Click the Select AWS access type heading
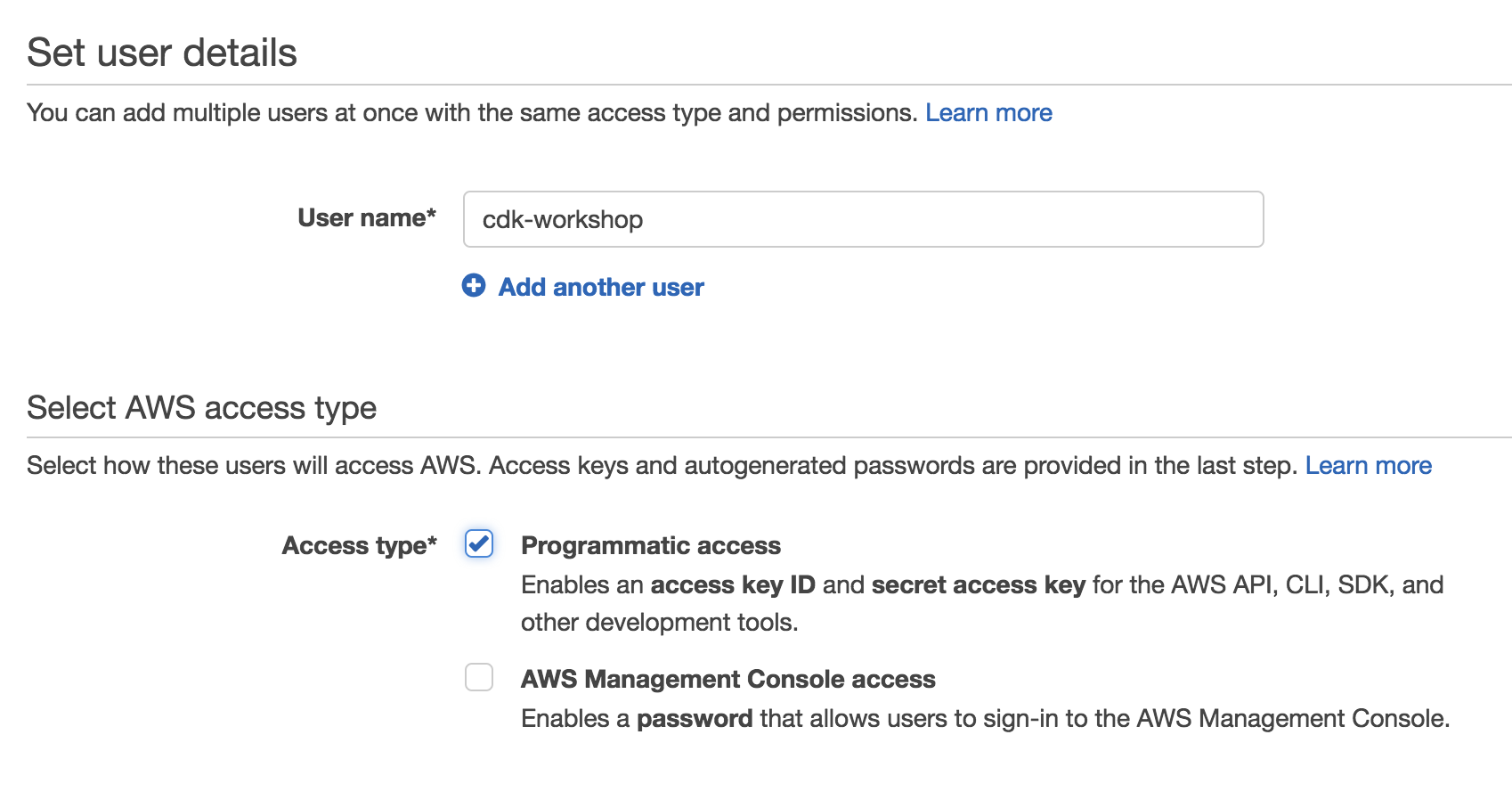 point(202,407)
